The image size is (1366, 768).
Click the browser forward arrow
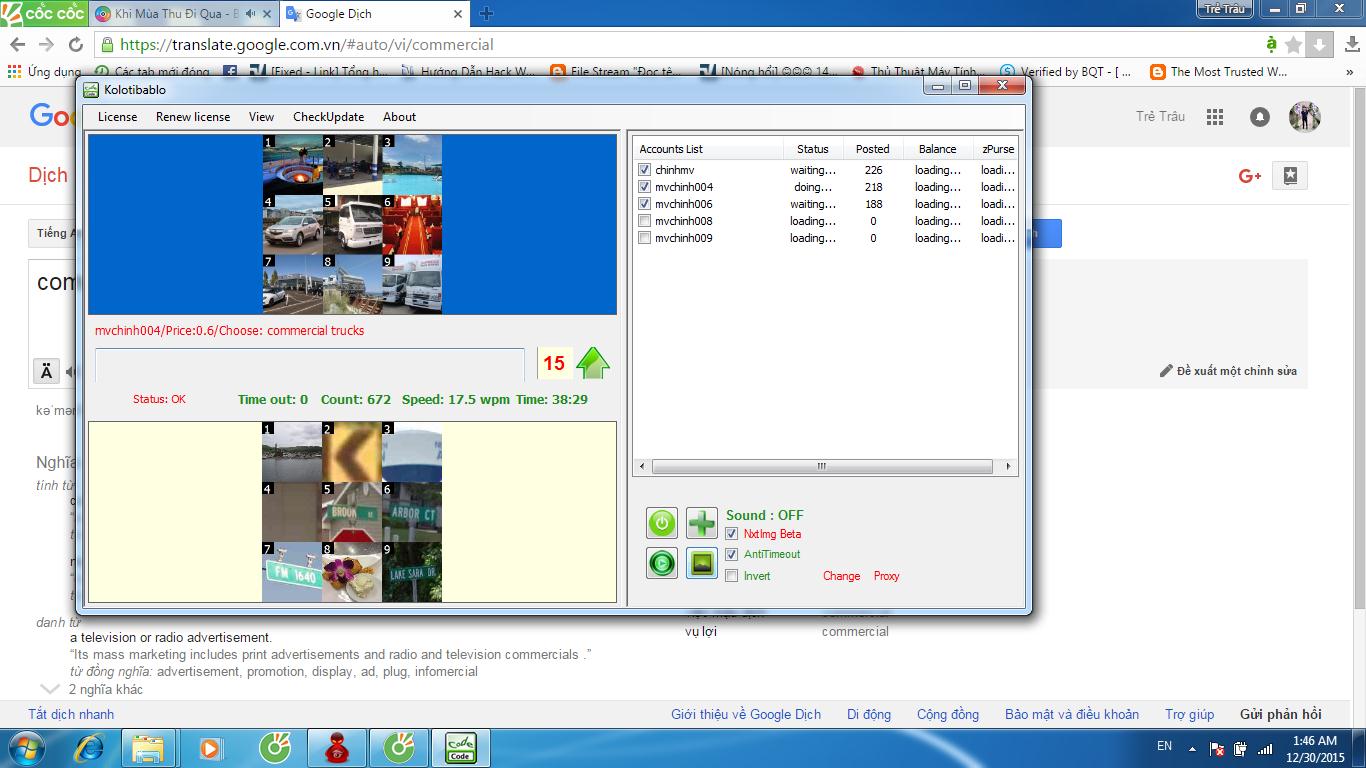46,44
